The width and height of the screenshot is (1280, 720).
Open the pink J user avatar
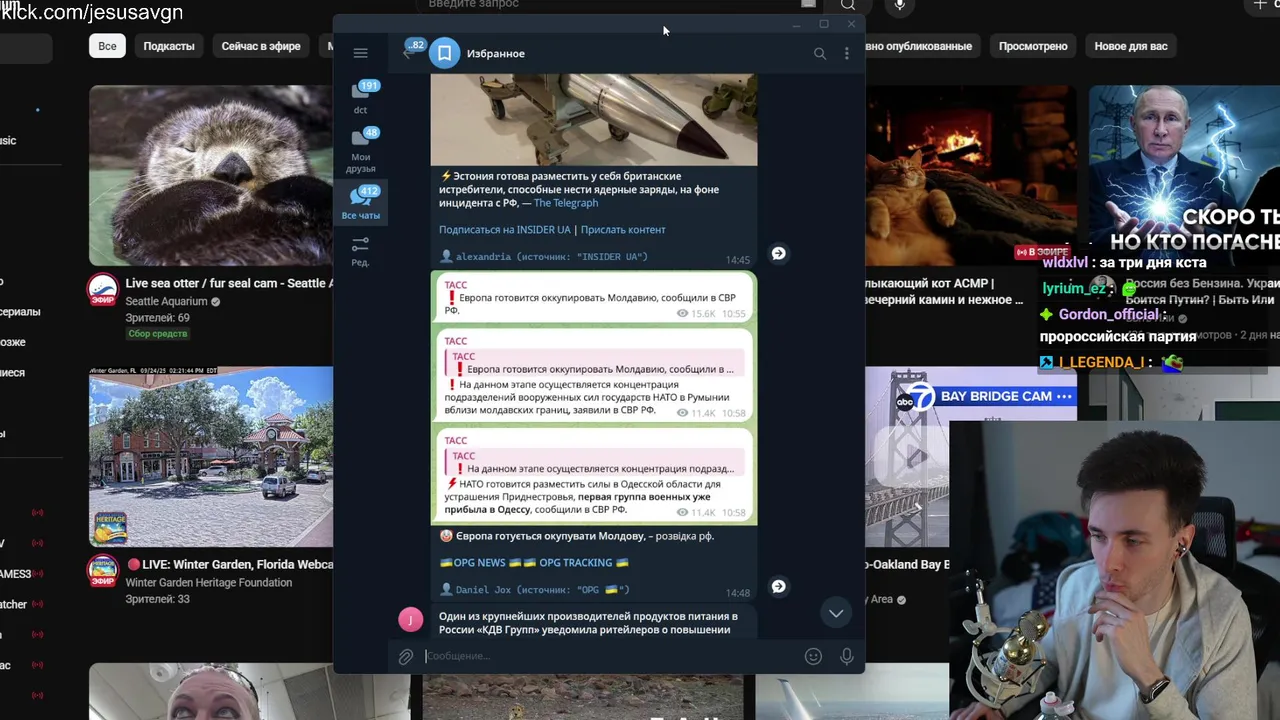[x=411, y=620]
